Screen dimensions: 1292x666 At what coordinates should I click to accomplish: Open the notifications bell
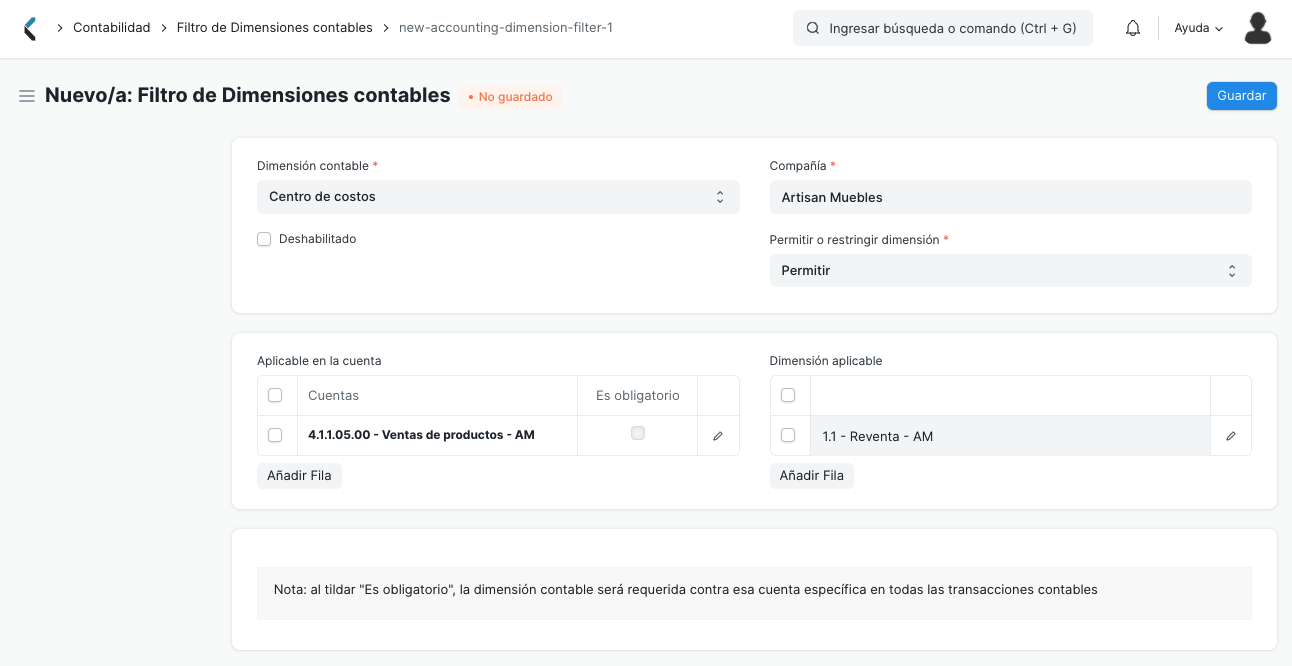1132,28
